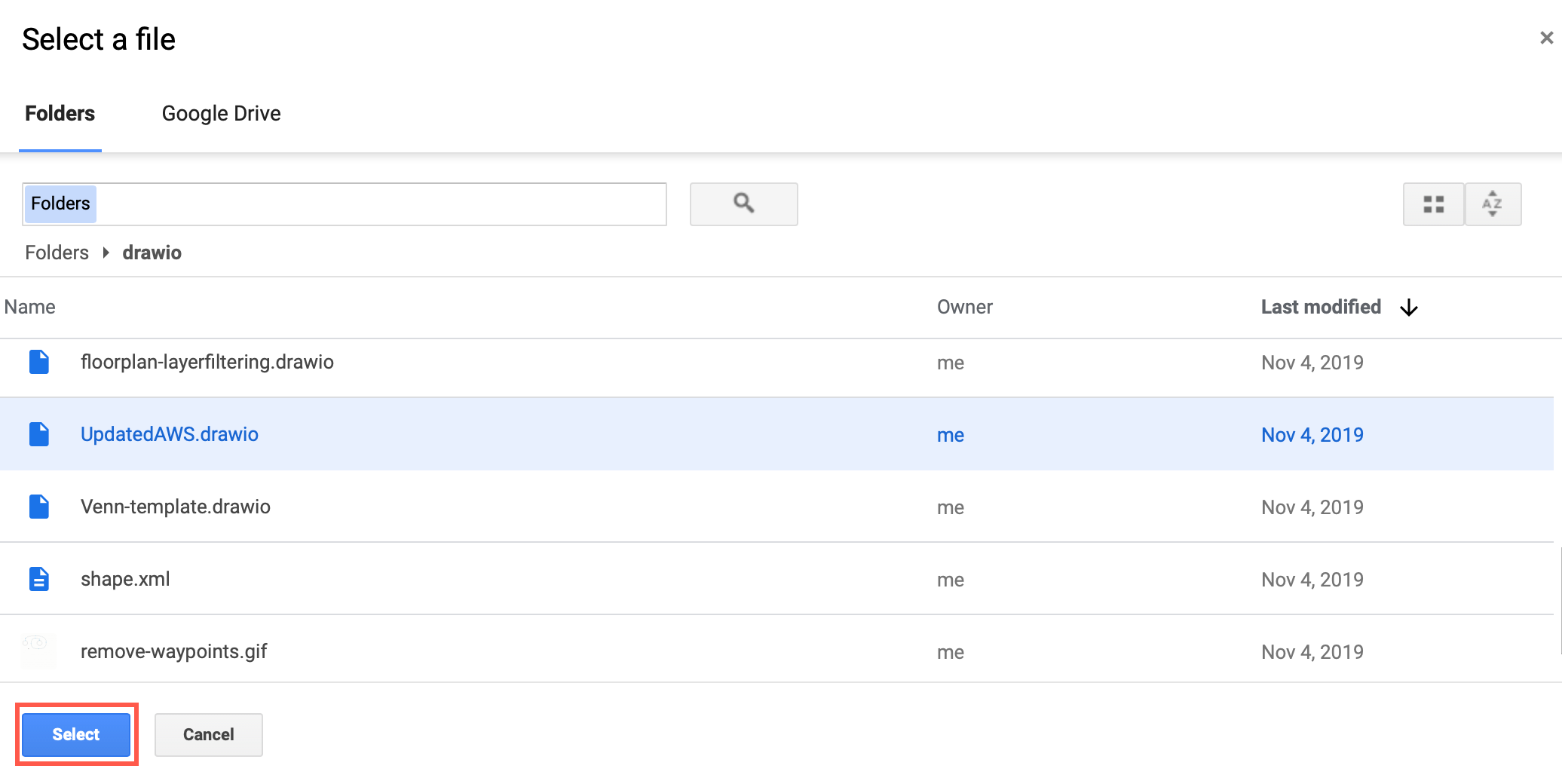Image resolution: width=1562 pixels, height=784 pixels.
Task: Click the Folders breadcrumb link
Action: (56, 253)
